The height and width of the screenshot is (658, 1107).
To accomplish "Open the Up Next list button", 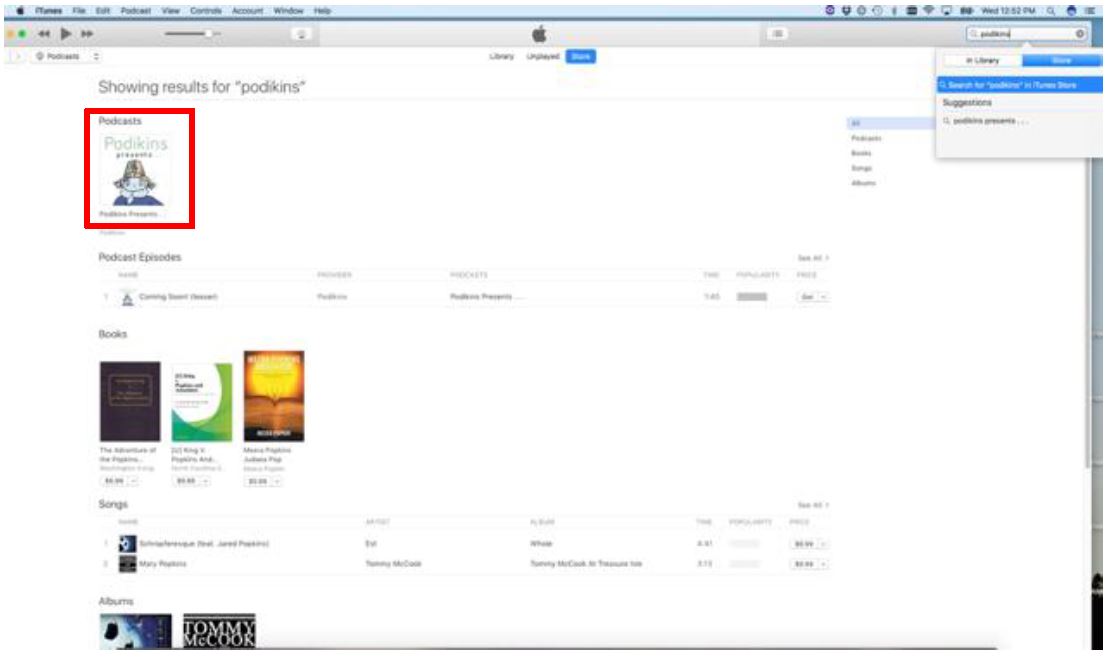I will point(777,33).
